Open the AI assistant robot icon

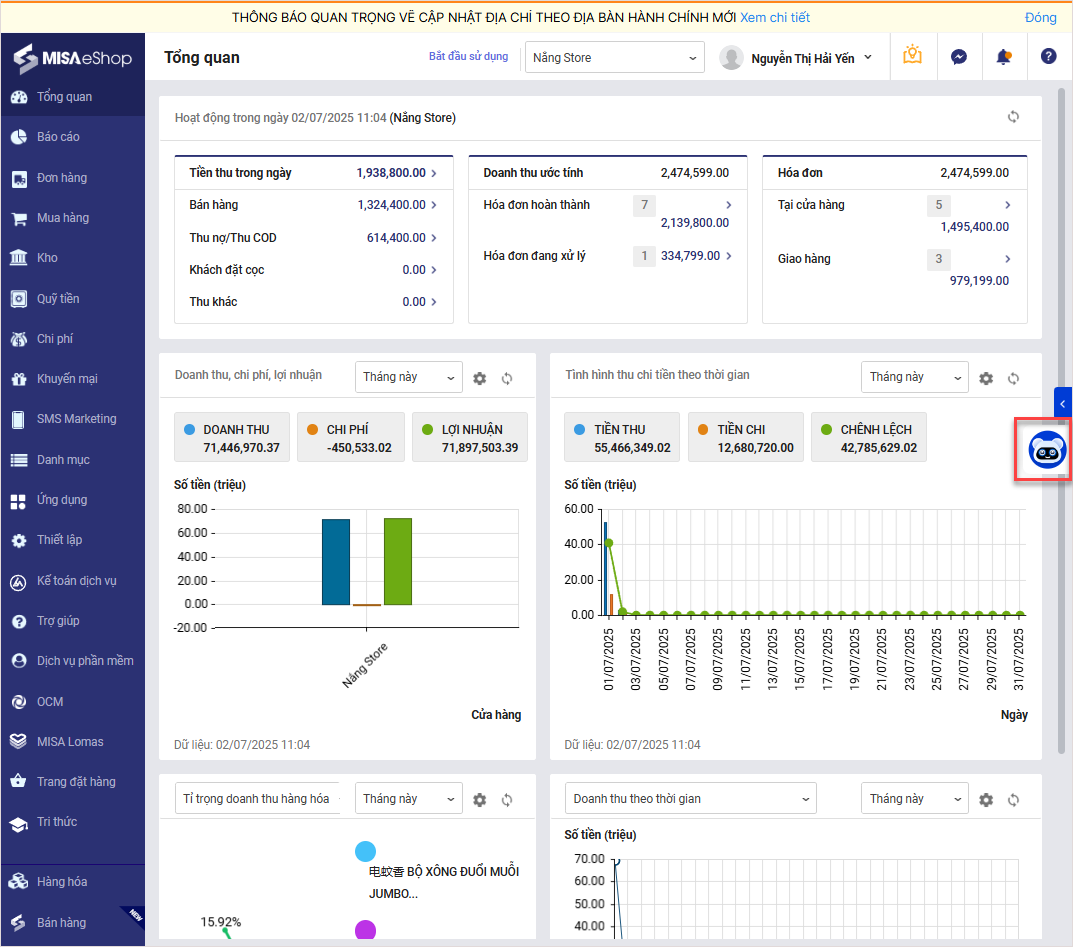point(1047,451)
